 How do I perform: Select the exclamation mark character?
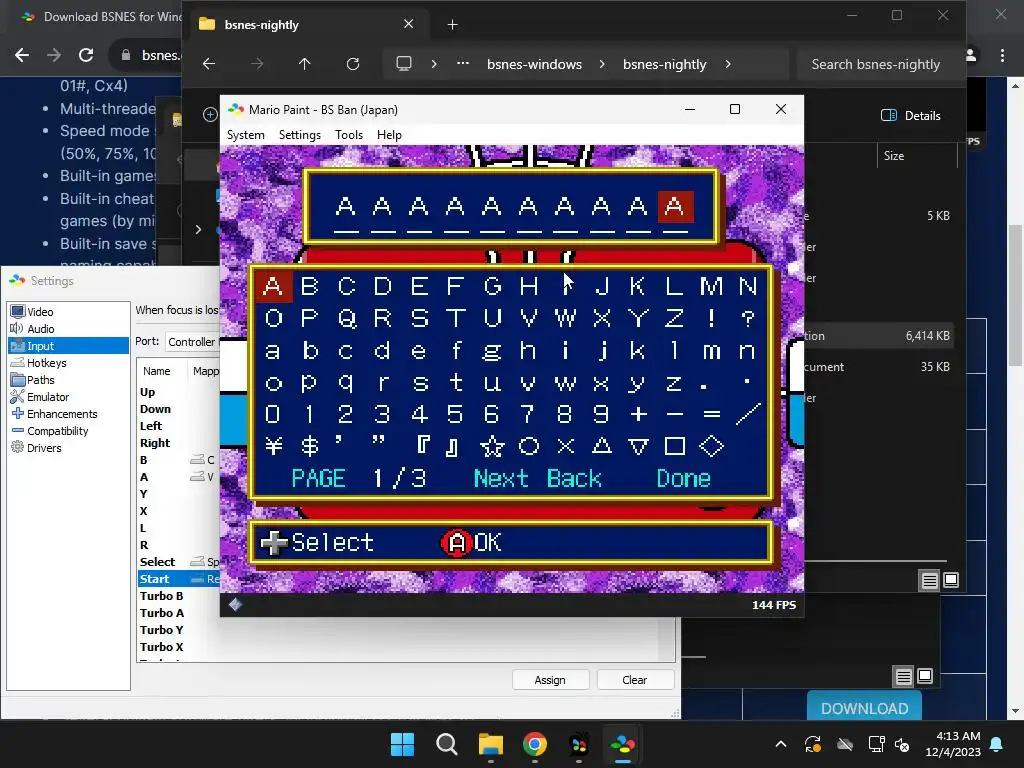[711, 319]
